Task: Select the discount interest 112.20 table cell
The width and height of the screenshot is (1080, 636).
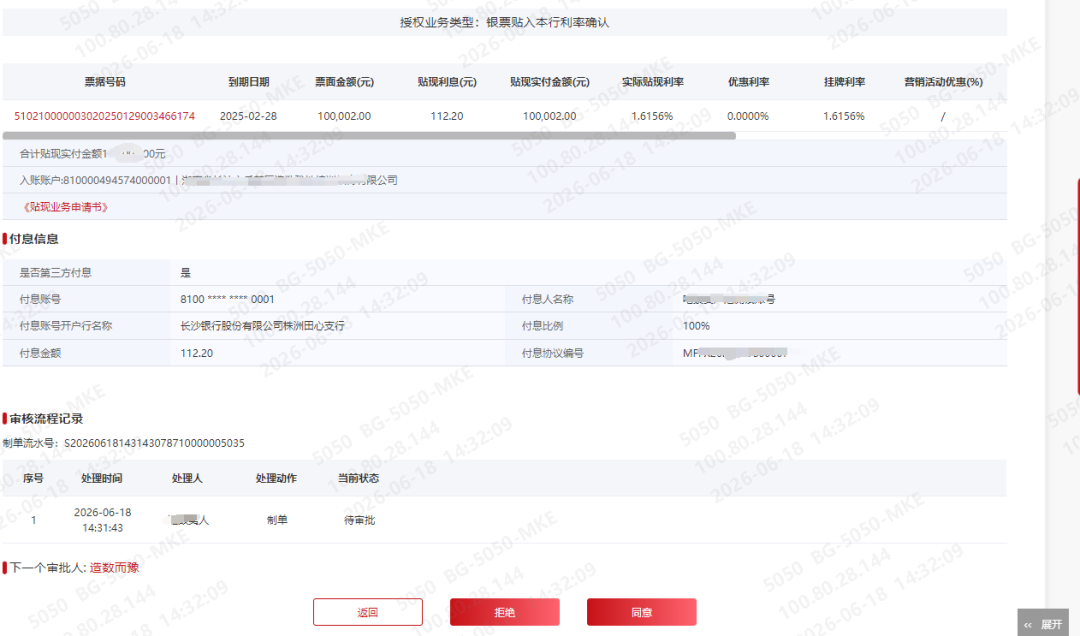Action: point(447,116)
